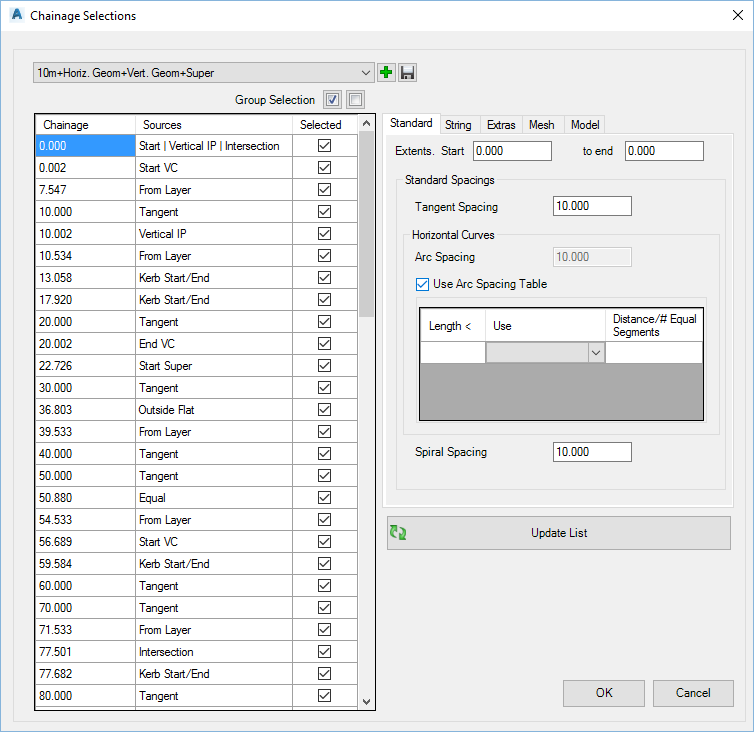Open the chainage selection preset dropdown

point(365,73)
